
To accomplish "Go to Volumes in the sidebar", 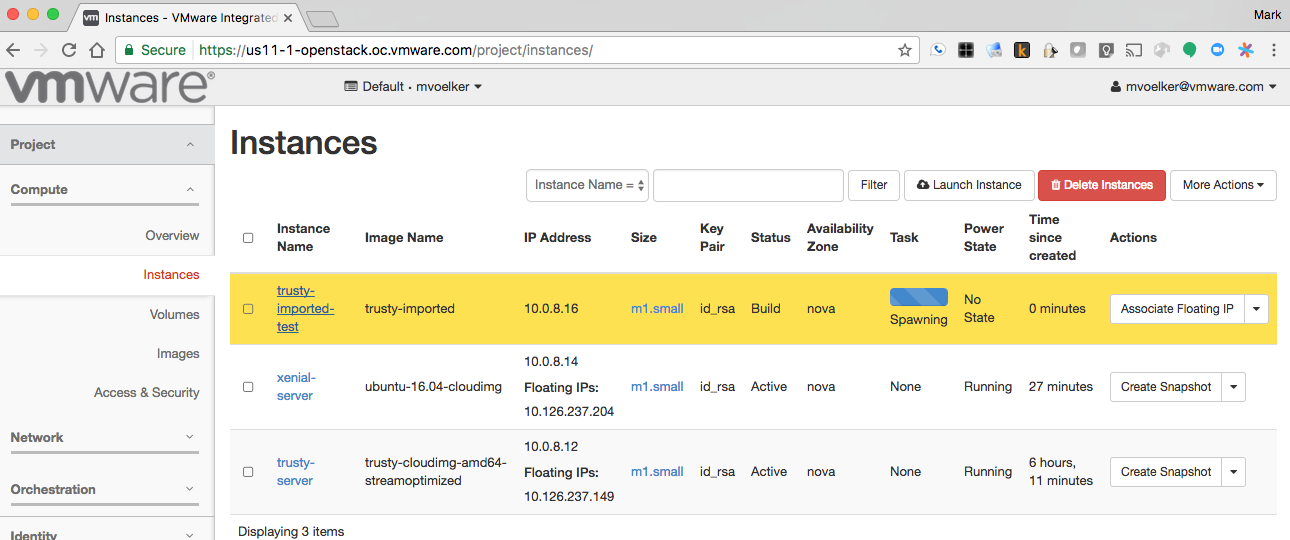I will (175, 315).
